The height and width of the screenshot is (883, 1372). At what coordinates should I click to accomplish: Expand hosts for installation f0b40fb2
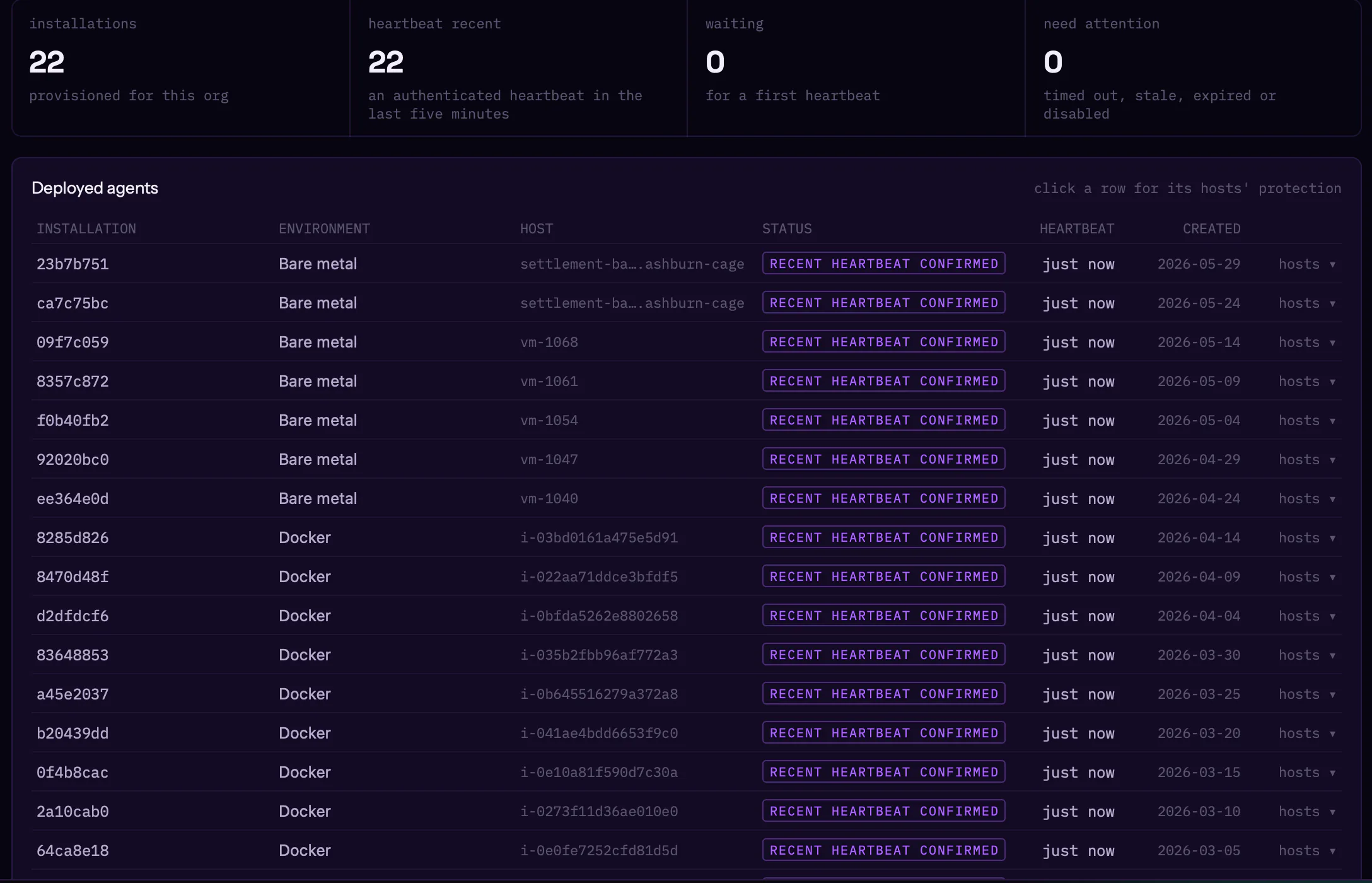point(1307,421)
